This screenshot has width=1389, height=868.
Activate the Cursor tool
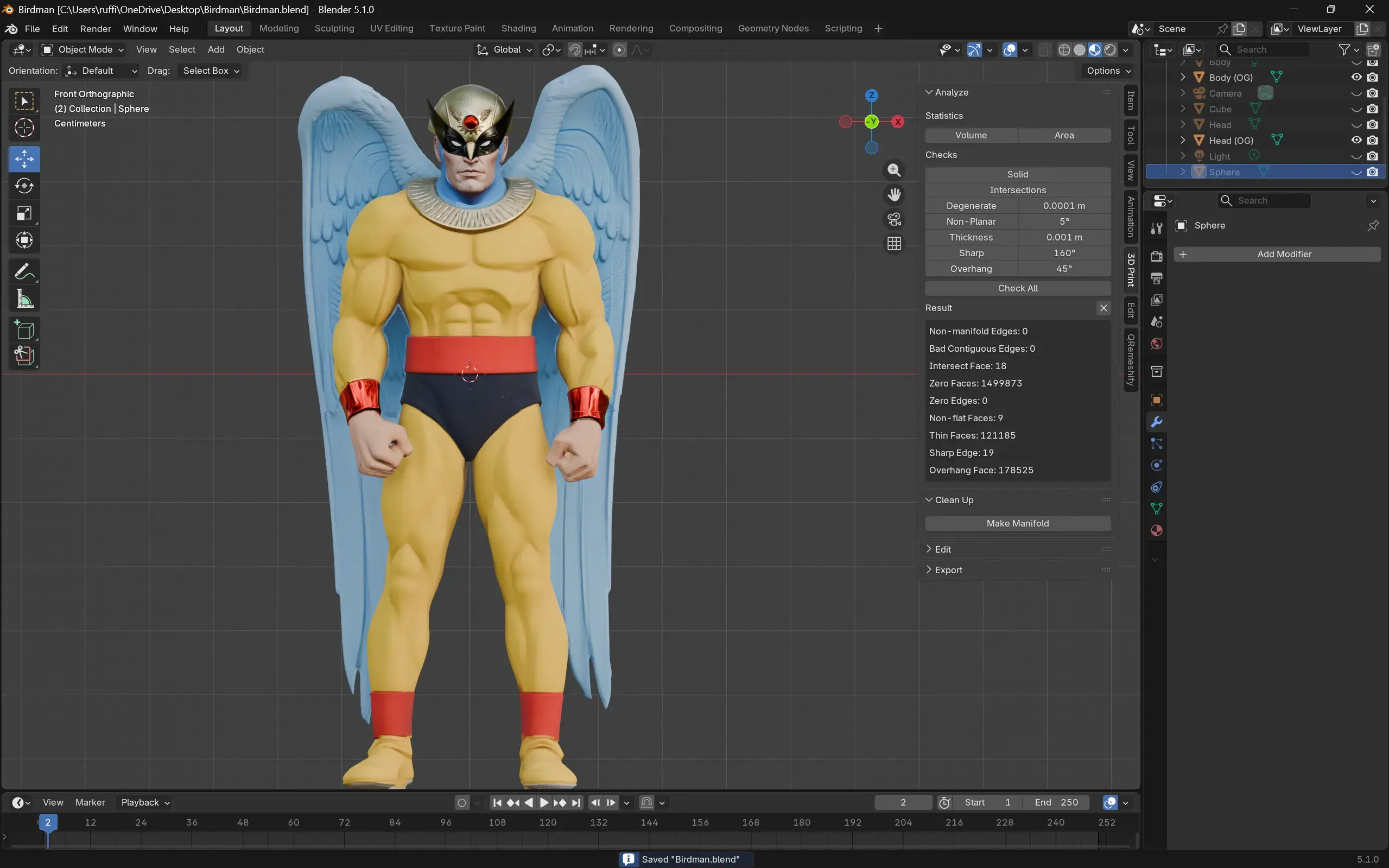24,128
